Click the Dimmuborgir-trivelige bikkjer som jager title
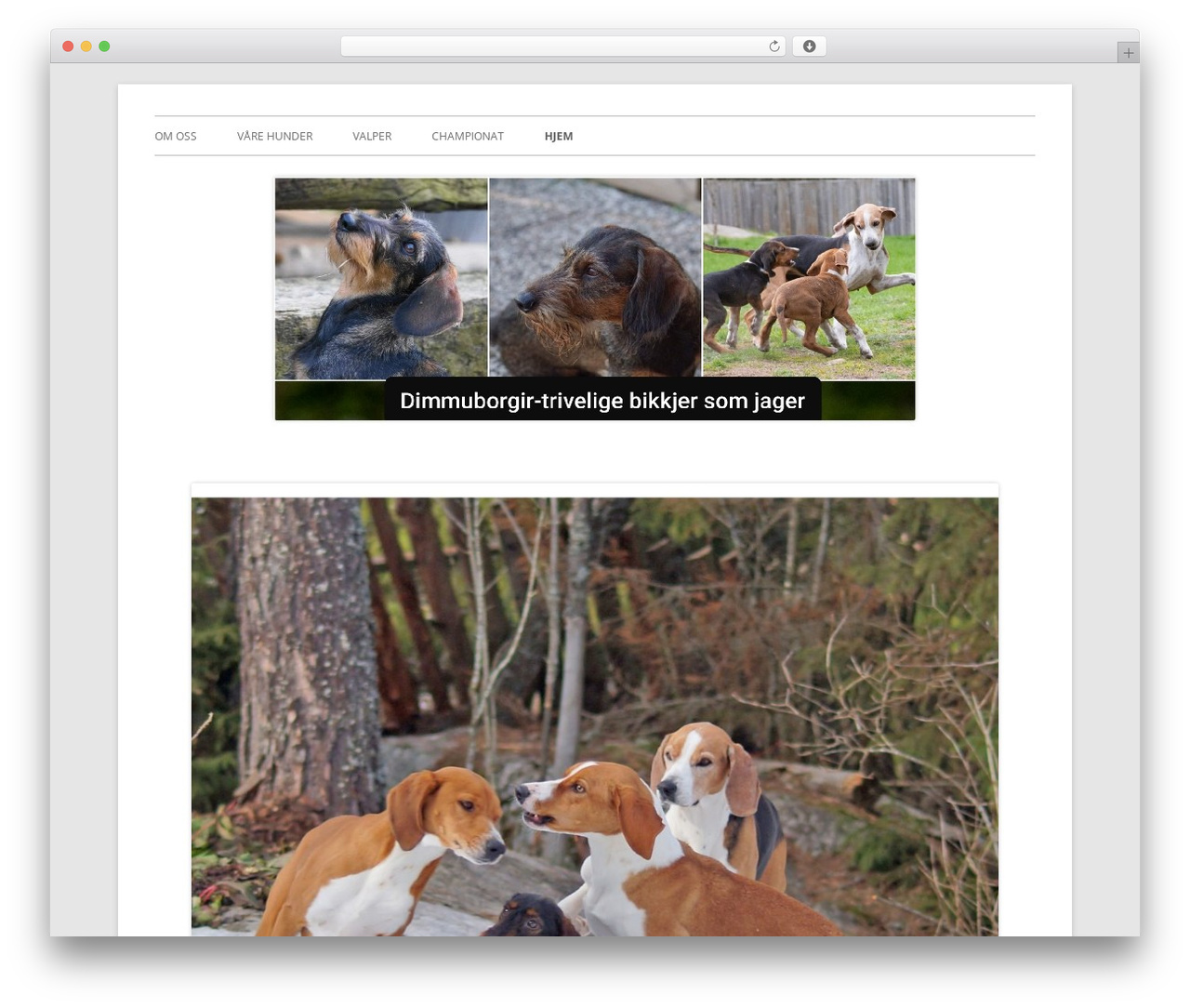The height and width of the screenshot is (1008, 1190). (x=602, y=401)
